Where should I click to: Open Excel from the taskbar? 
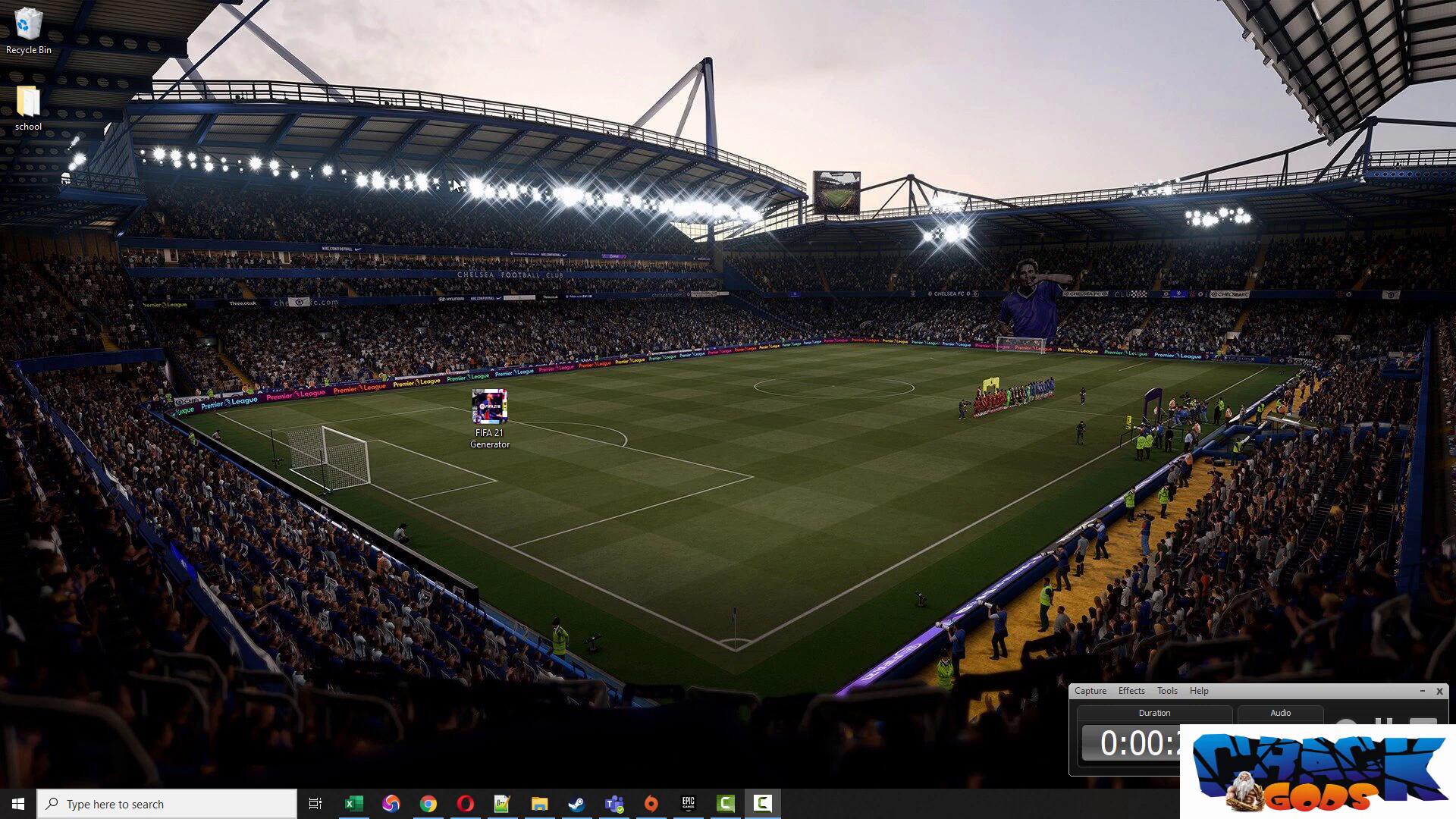(353, 804)
